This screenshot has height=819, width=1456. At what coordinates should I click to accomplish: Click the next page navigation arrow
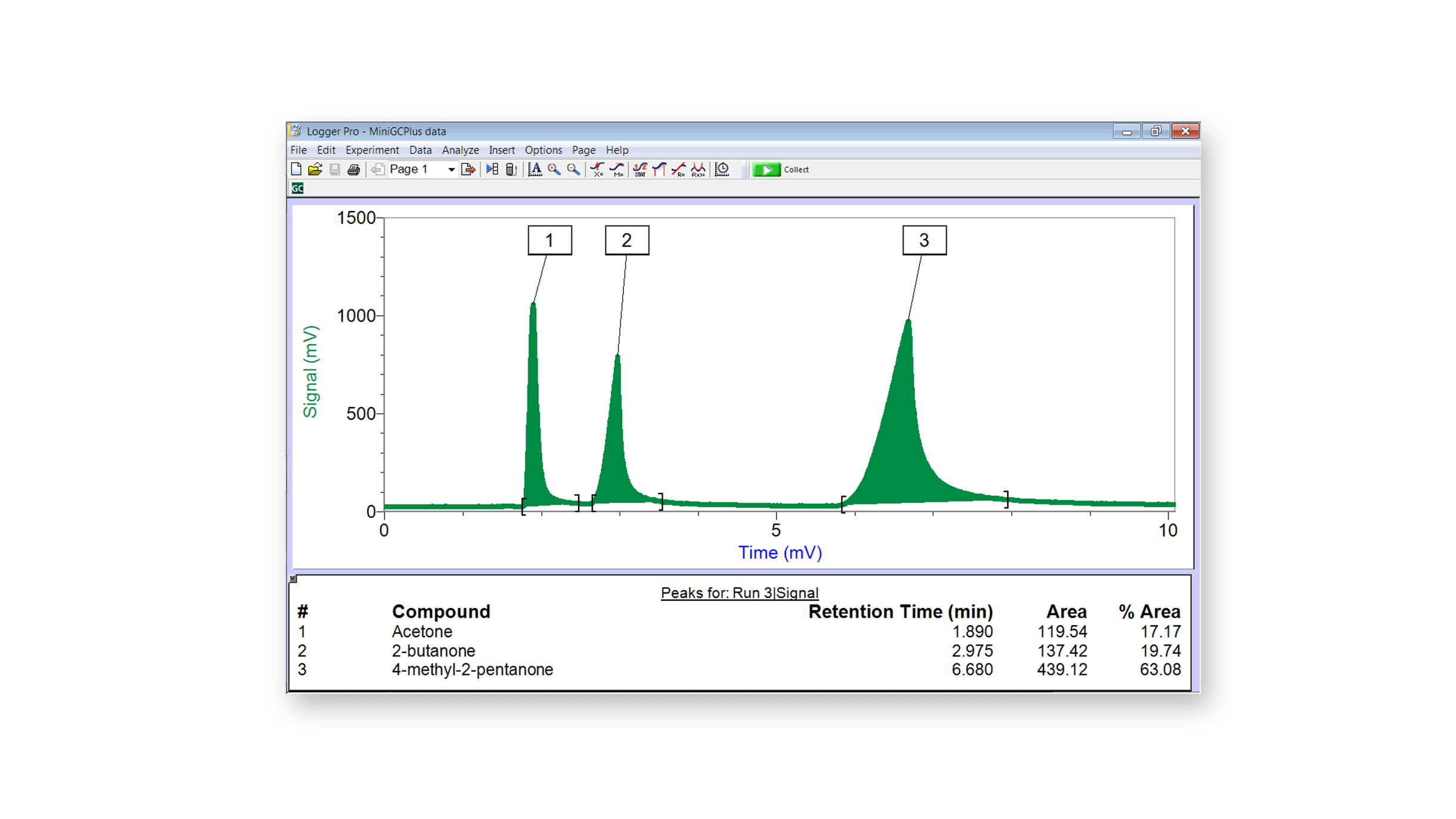(468, 170)
